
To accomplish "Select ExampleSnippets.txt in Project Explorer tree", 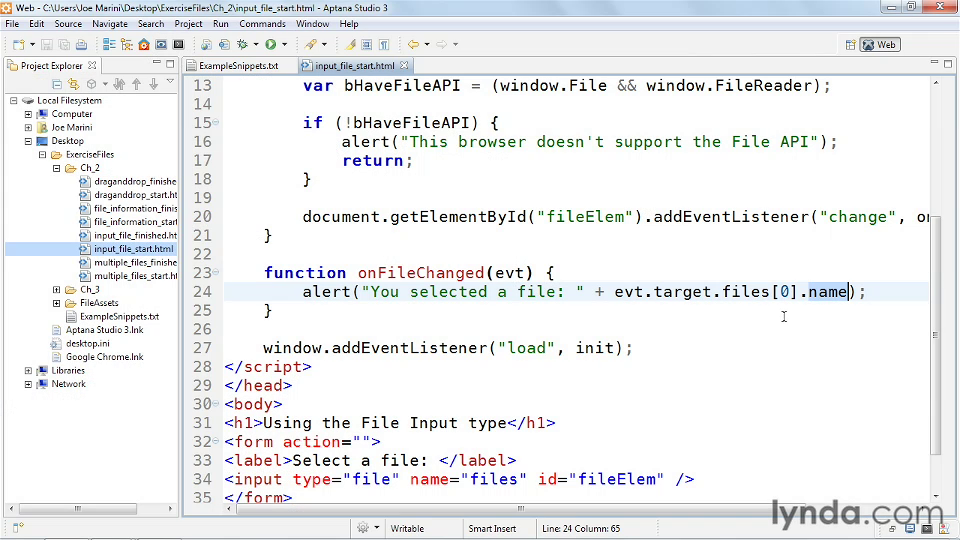I will (x=119, y=317).
